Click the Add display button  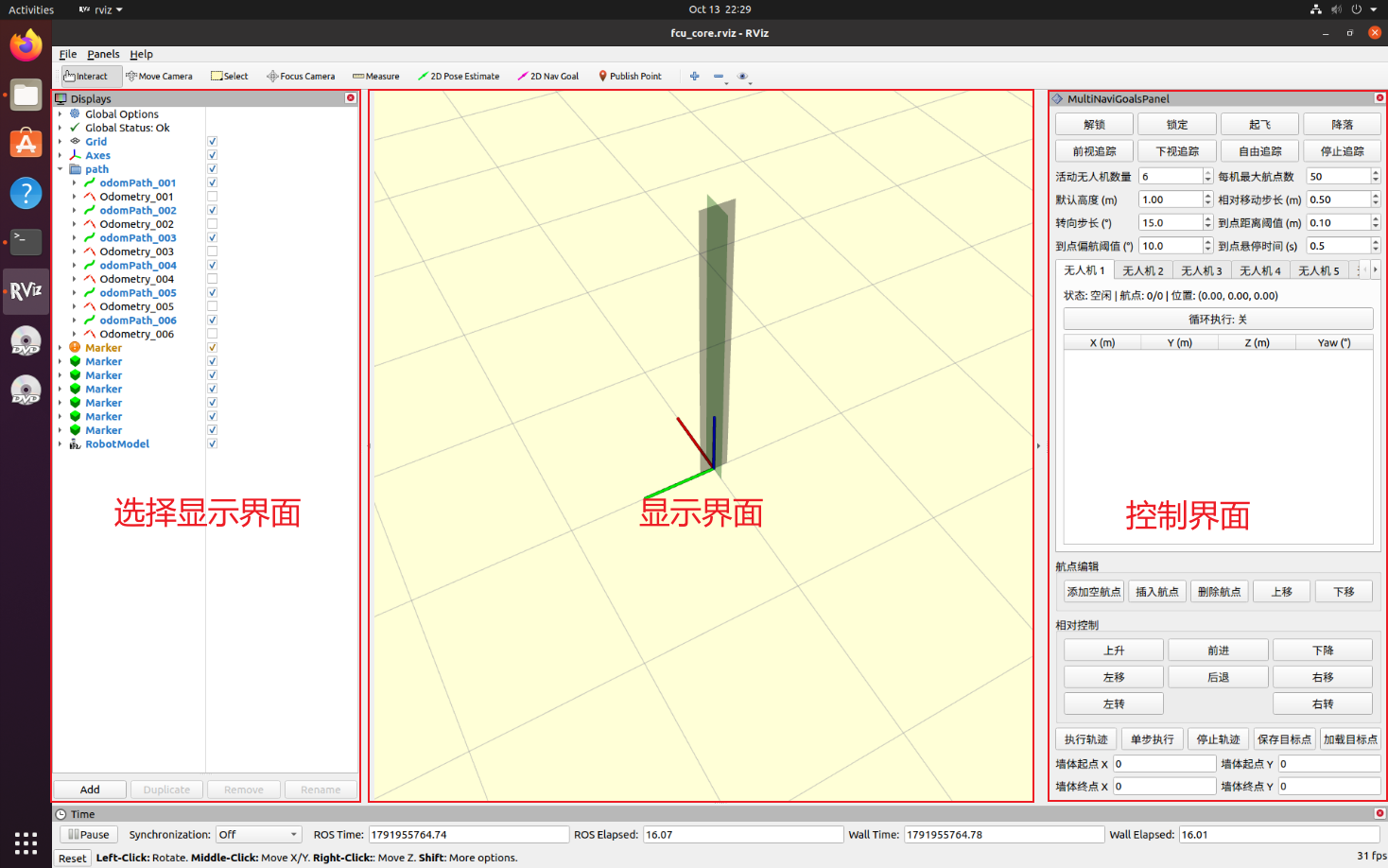tap(90, 790)
